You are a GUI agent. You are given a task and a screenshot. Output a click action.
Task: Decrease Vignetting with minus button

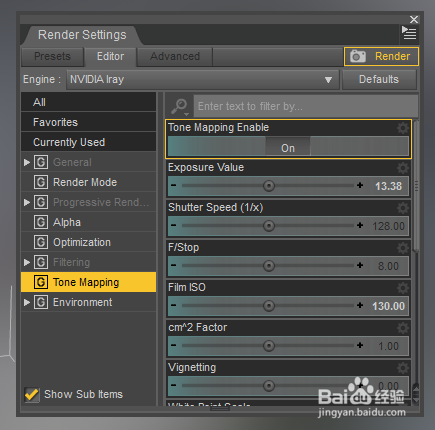(173, 385)
